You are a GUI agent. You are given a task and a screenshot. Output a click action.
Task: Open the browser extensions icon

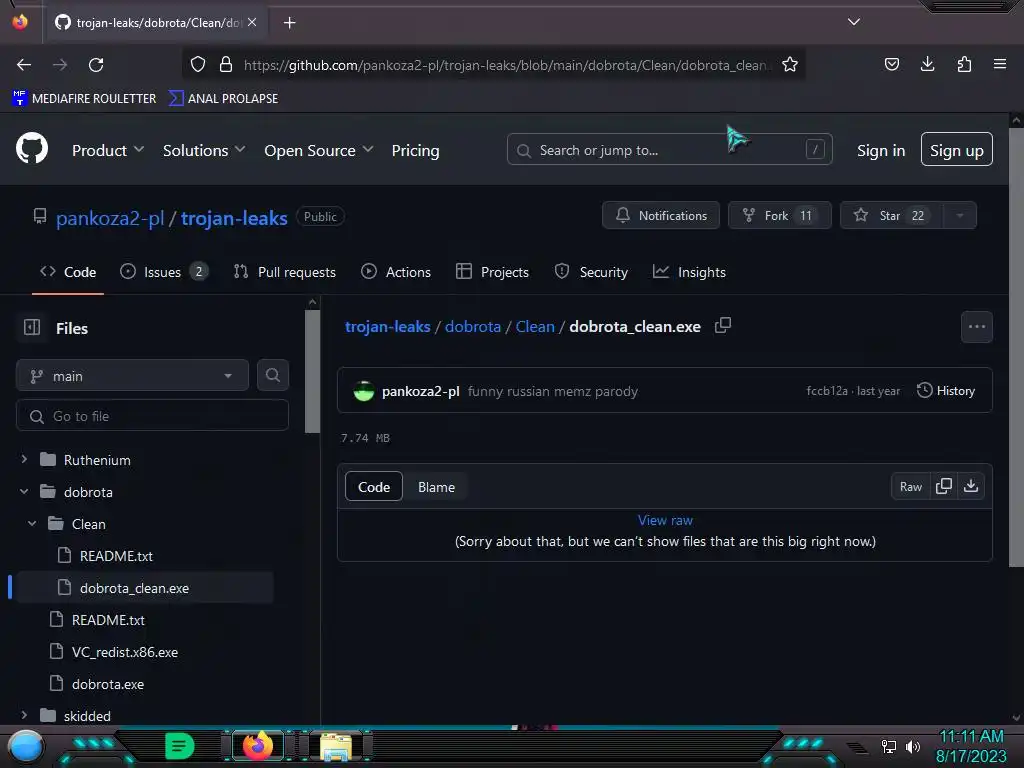964,64
